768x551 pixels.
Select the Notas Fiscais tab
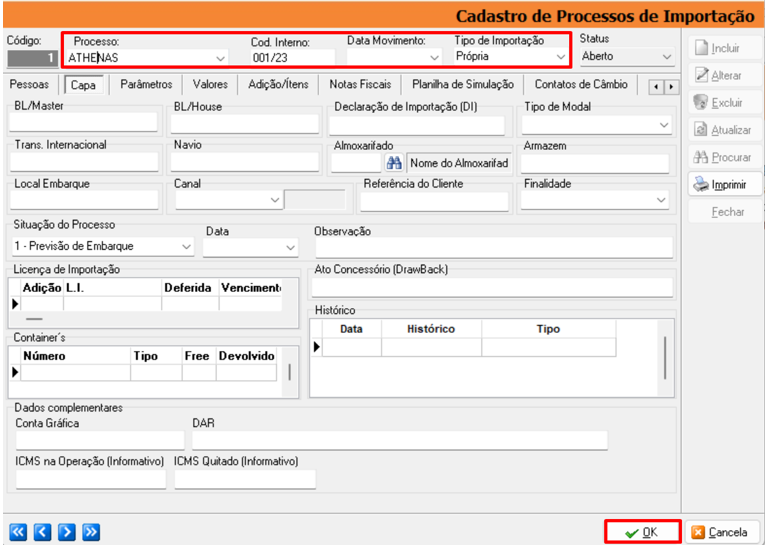point(362,85)
